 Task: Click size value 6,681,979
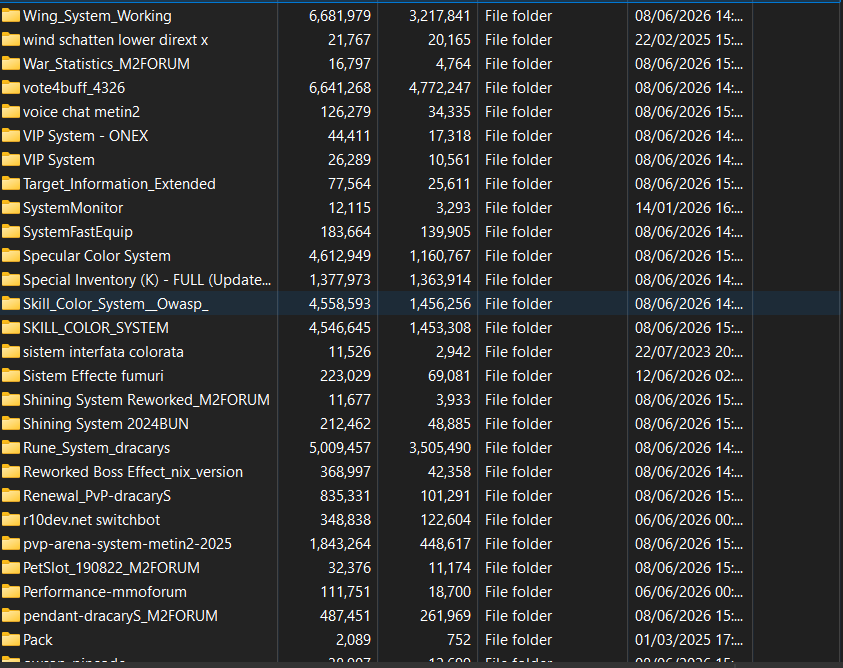[x=340, y=16]
